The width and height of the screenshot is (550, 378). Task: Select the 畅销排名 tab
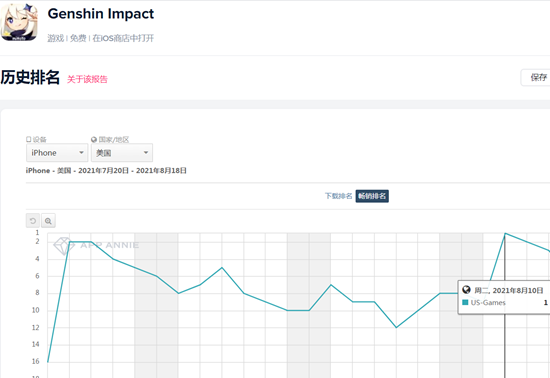click(x=372, y=196)
